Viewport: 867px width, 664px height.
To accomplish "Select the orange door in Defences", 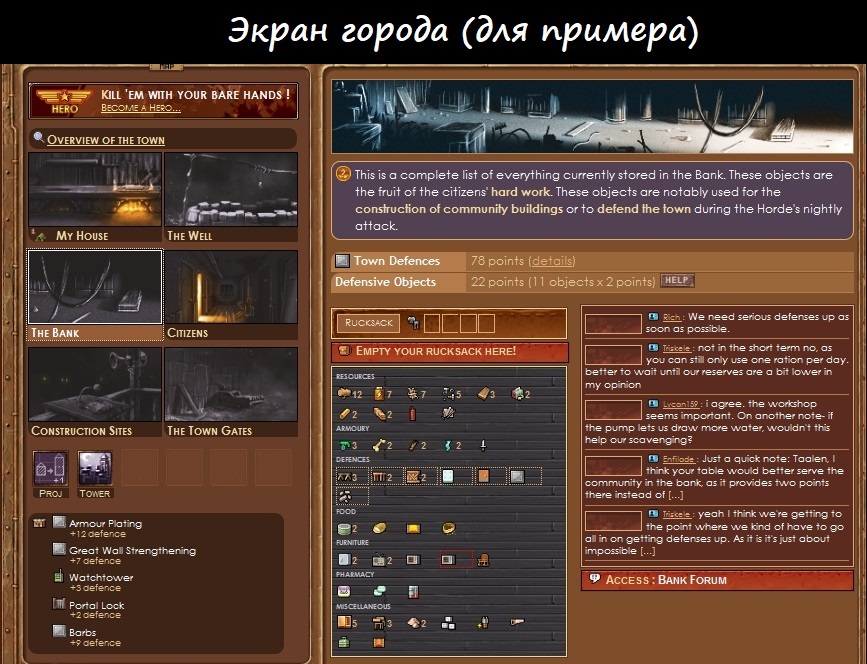I will [483, 477].
